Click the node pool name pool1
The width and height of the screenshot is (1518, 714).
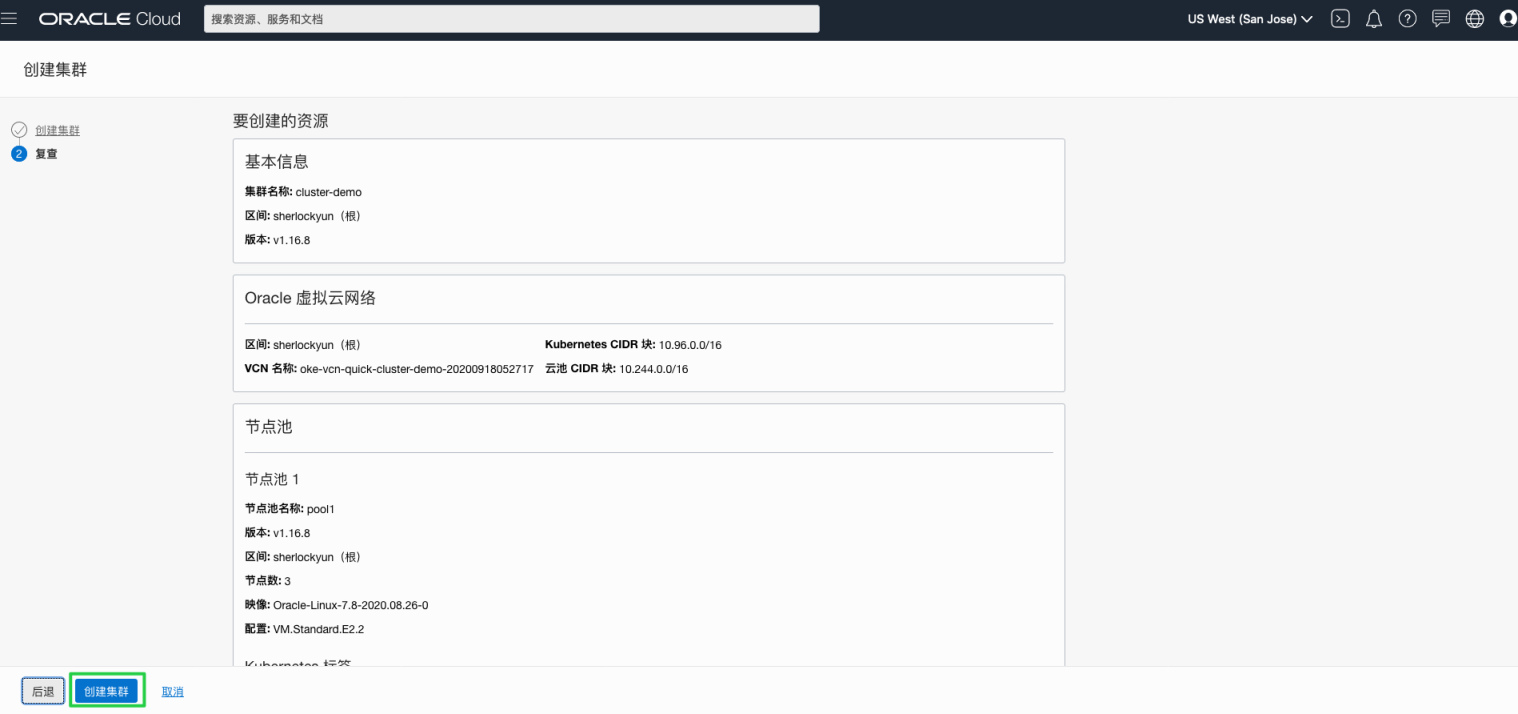tap(321, 509)
